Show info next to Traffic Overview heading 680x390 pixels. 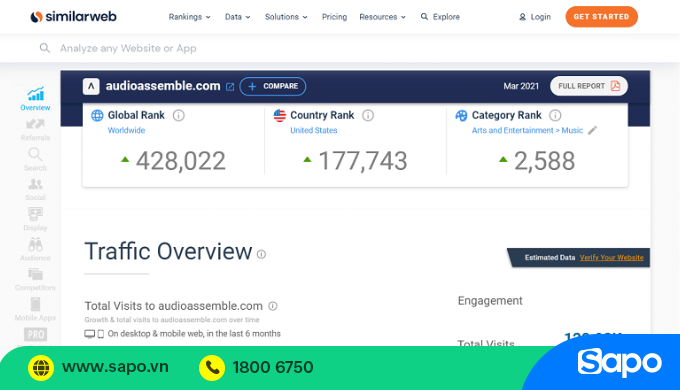(x=261, y=255)
